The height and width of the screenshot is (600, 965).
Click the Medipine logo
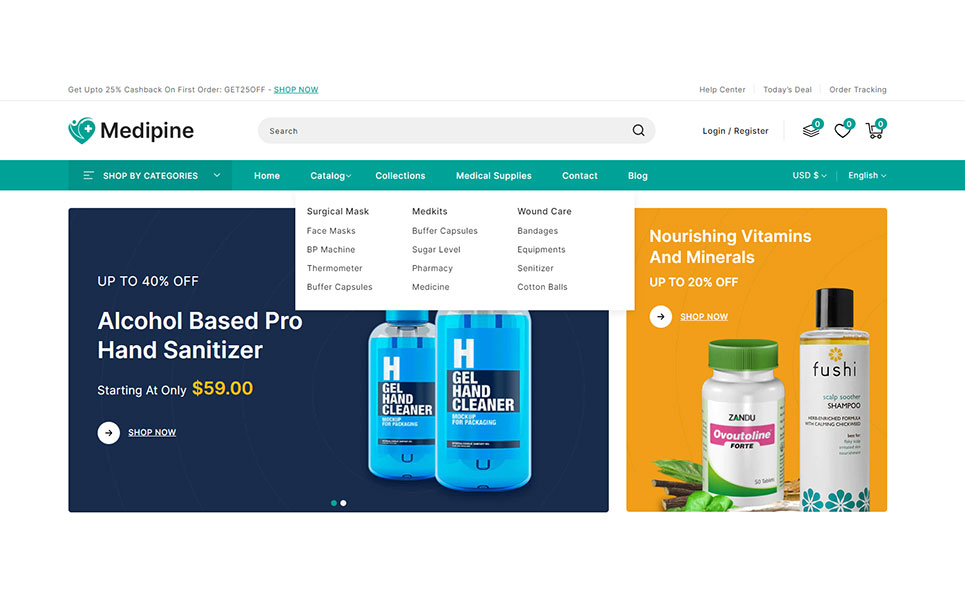pos(131,130)
